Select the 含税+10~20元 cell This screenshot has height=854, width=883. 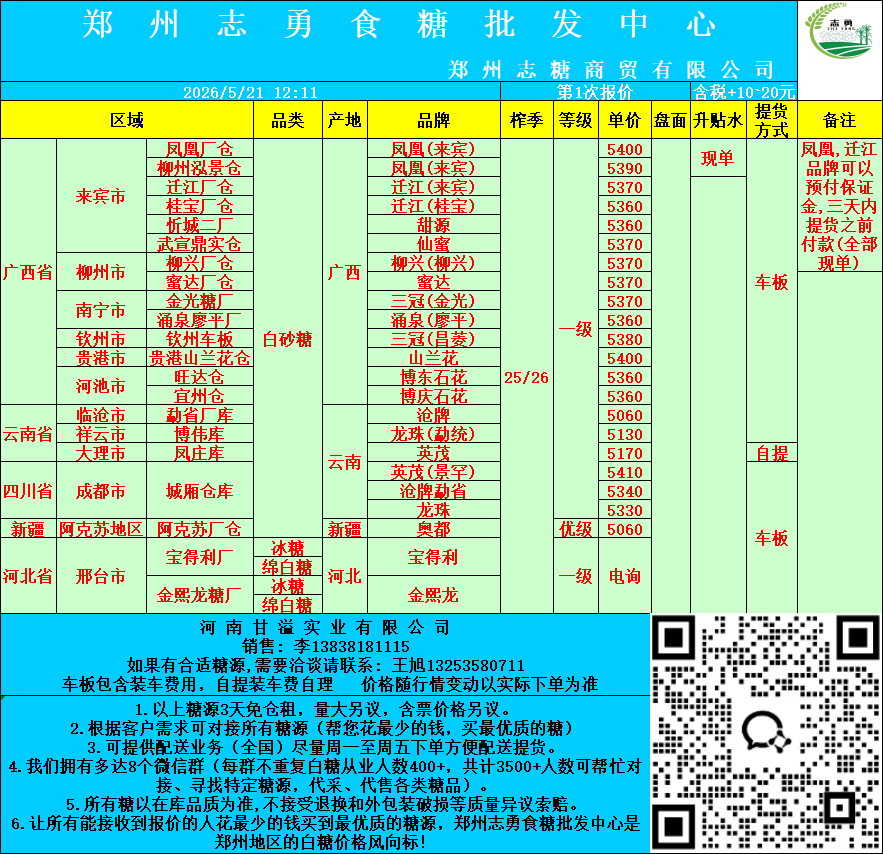coord(743,92)
